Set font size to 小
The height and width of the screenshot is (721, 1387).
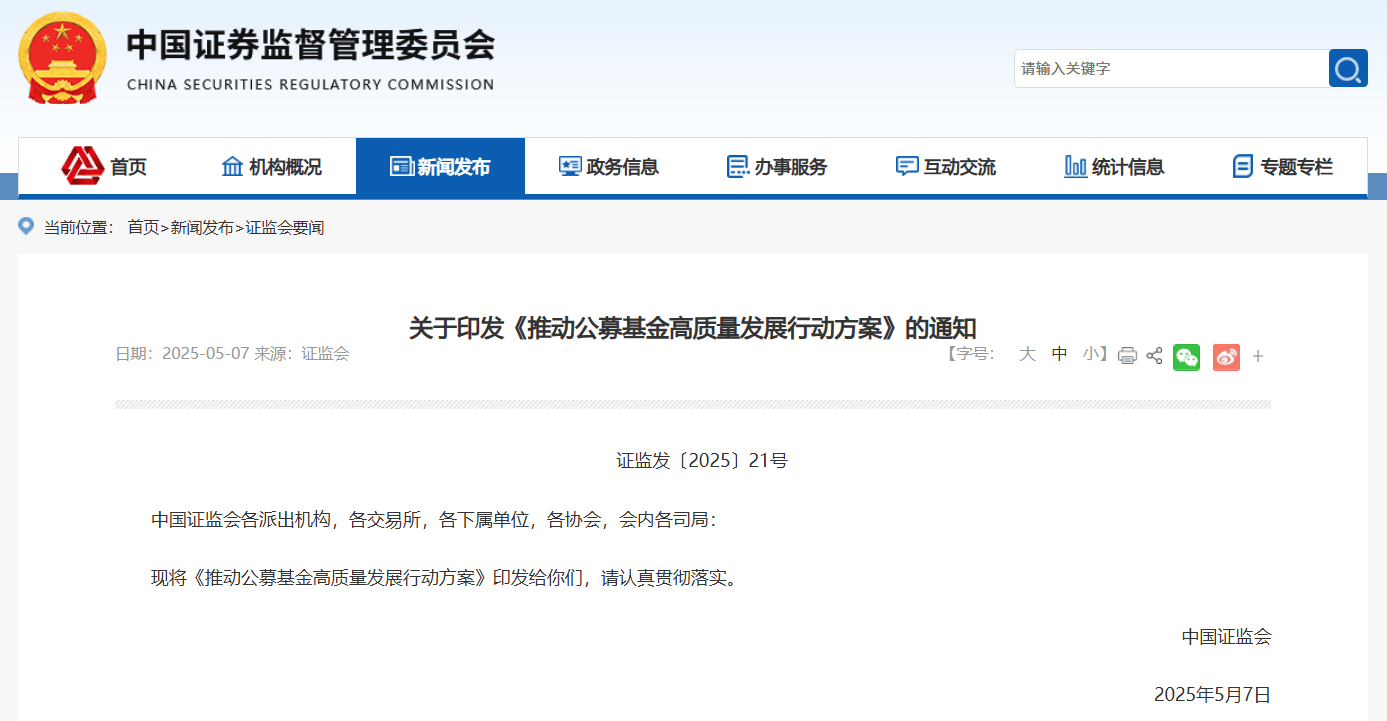pyautogui.click(x=1091, y=354)
